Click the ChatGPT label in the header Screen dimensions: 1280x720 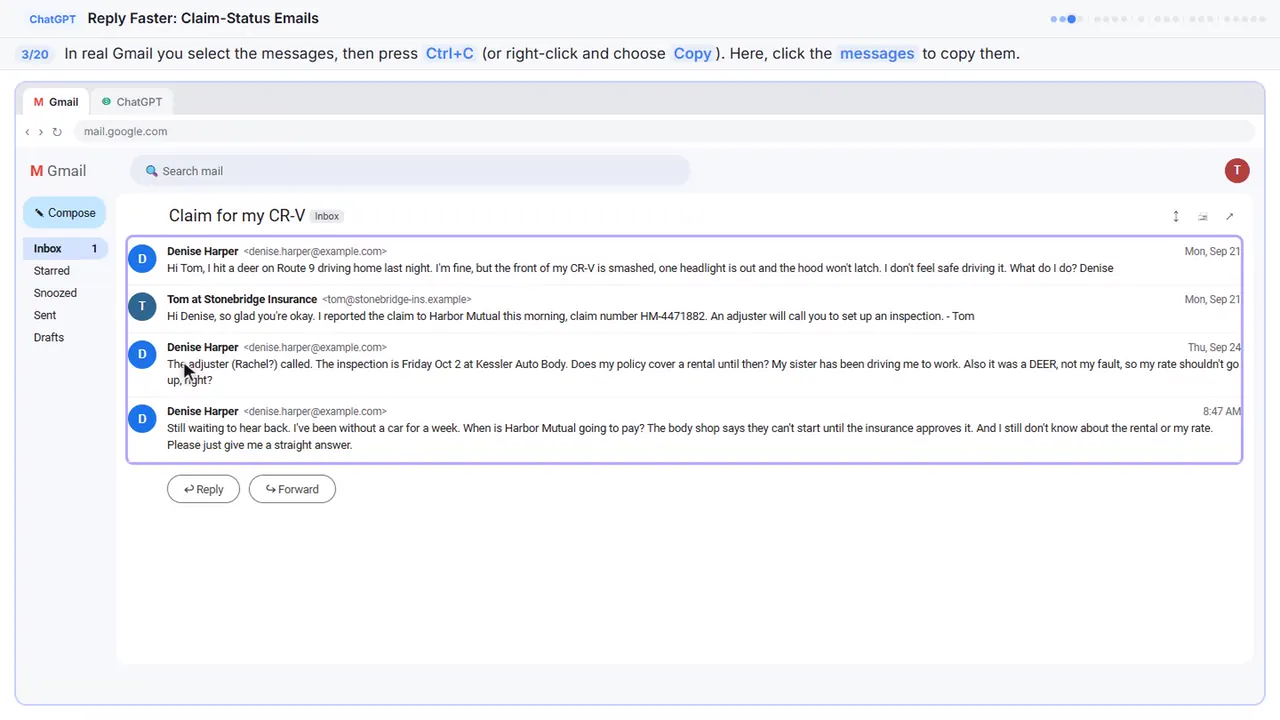tap(51, 19)
